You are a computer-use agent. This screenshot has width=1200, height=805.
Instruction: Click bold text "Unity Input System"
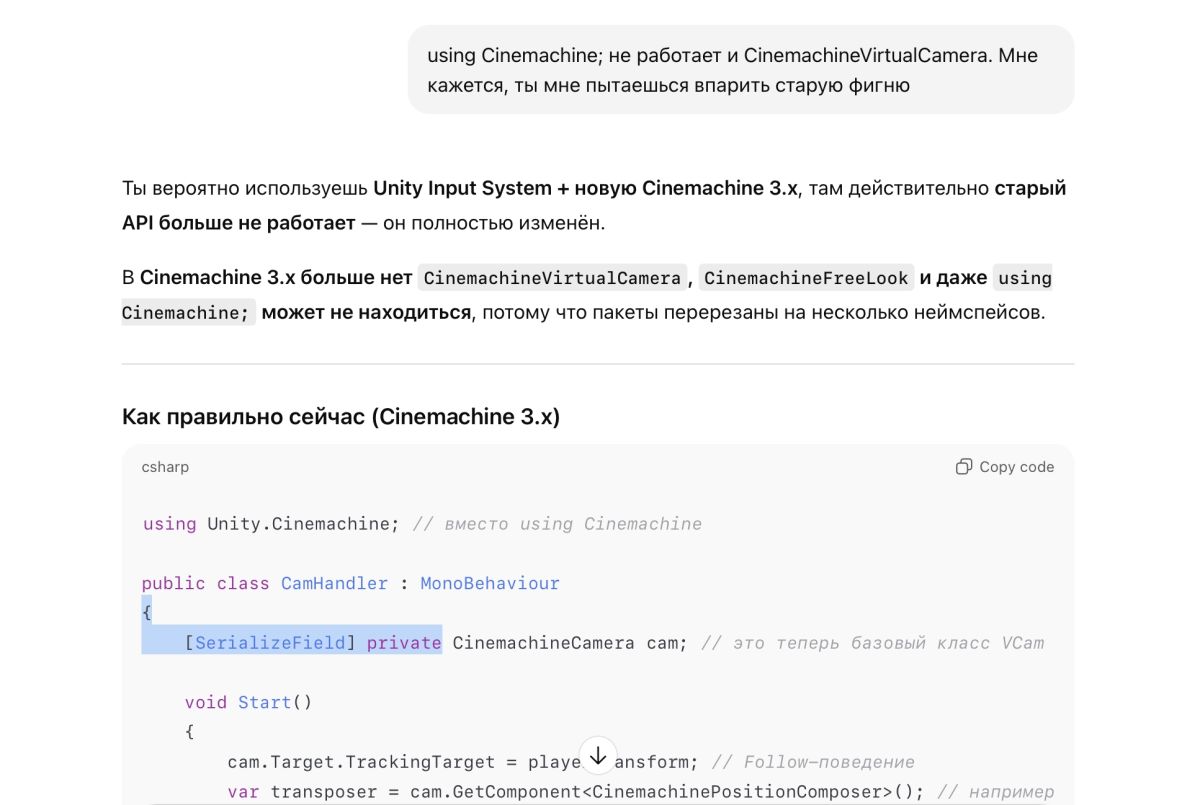click(462, 188)
